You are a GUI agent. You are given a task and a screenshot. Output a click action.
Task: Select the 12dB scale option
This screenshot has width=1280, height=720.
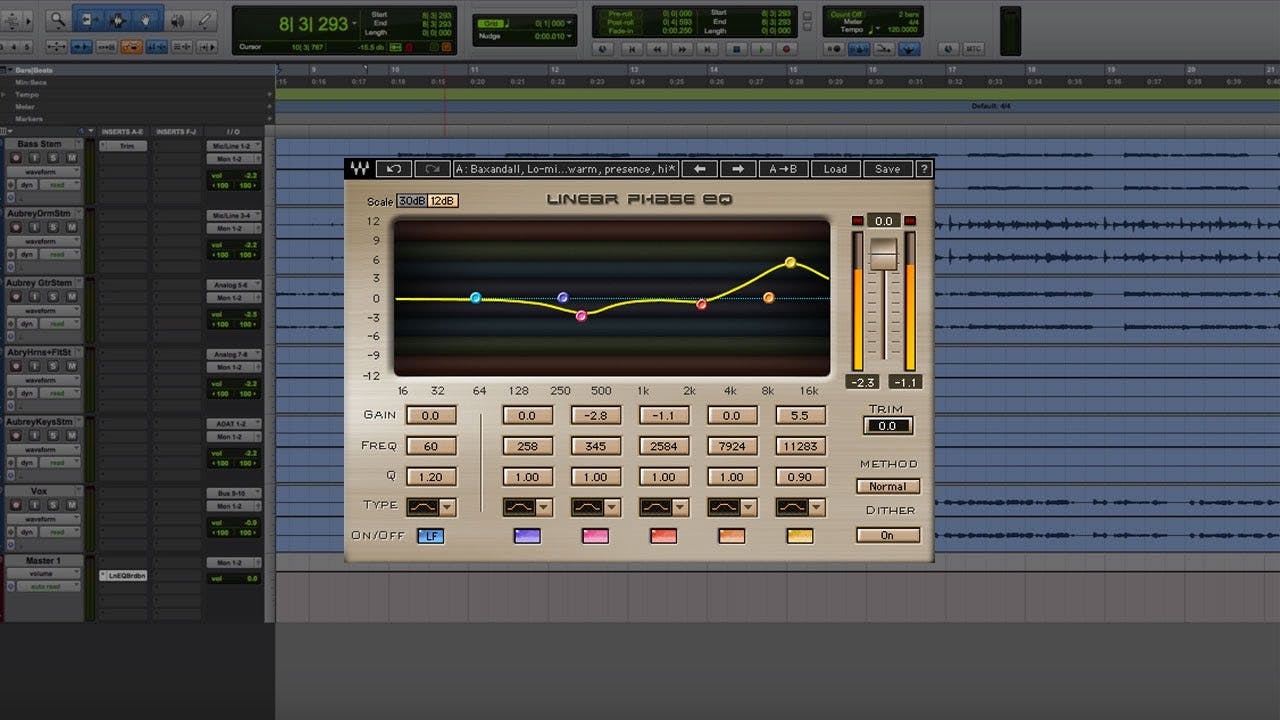(443, 201)
